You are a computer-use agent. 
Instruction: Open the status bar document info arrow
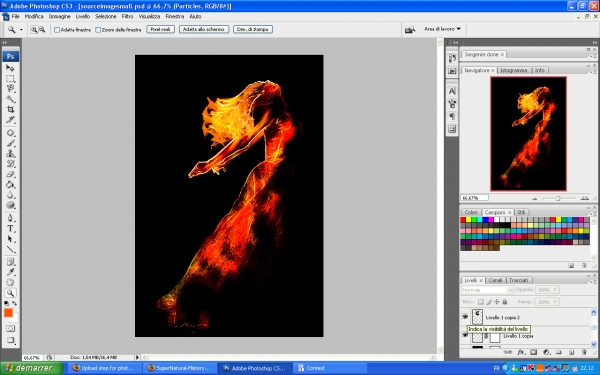coord(137,357)
